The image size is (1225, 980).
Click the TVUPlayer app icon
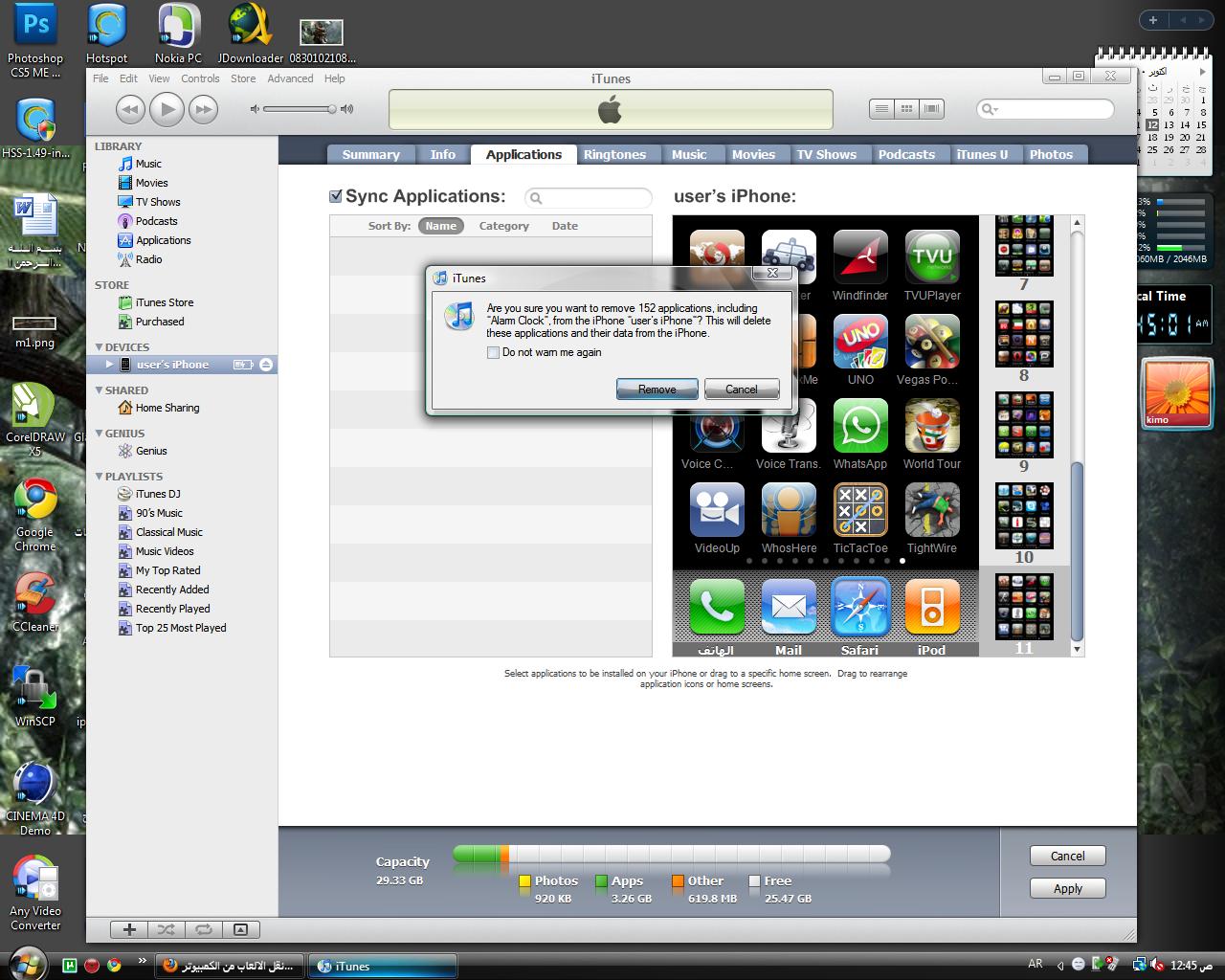click(x=932, y=257)
